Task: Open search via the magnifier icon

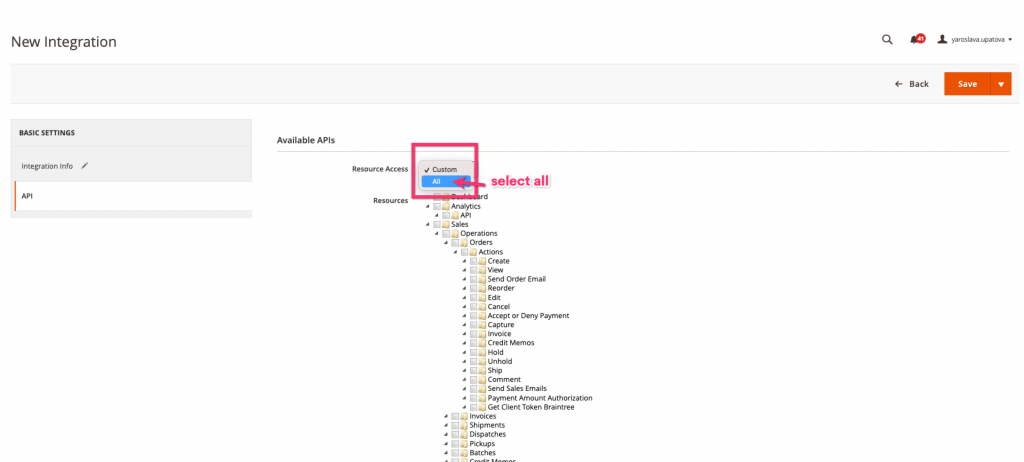Action: click(887, 39)
